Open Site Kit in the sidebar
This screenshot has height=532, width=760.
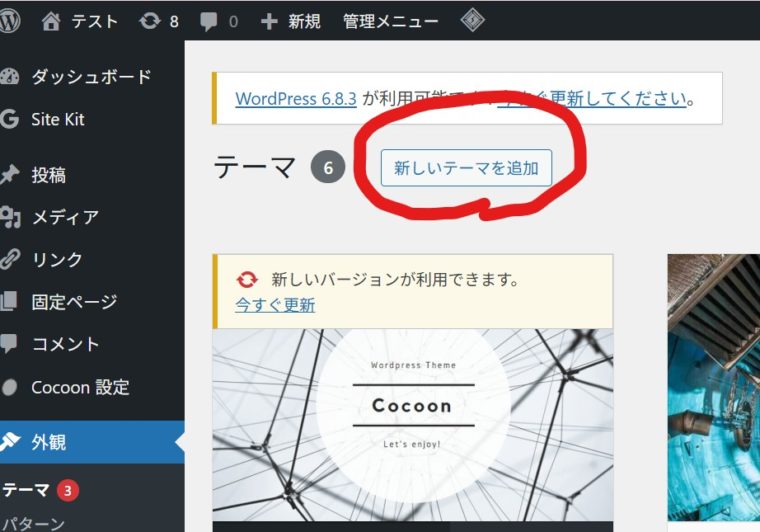pyautogui.click(x=57, y=119)
